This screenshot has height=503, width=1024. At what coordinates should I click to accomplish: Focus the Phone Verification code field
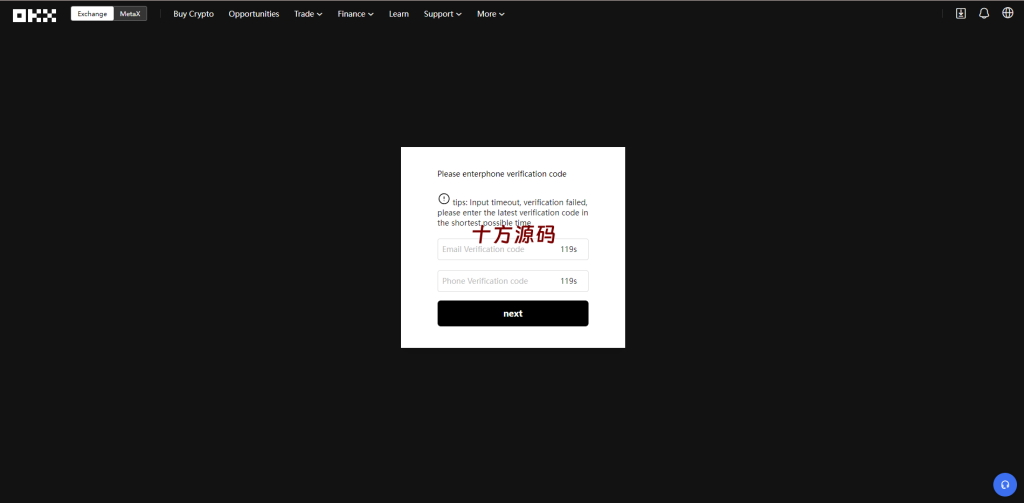click(x=513, y=281)
